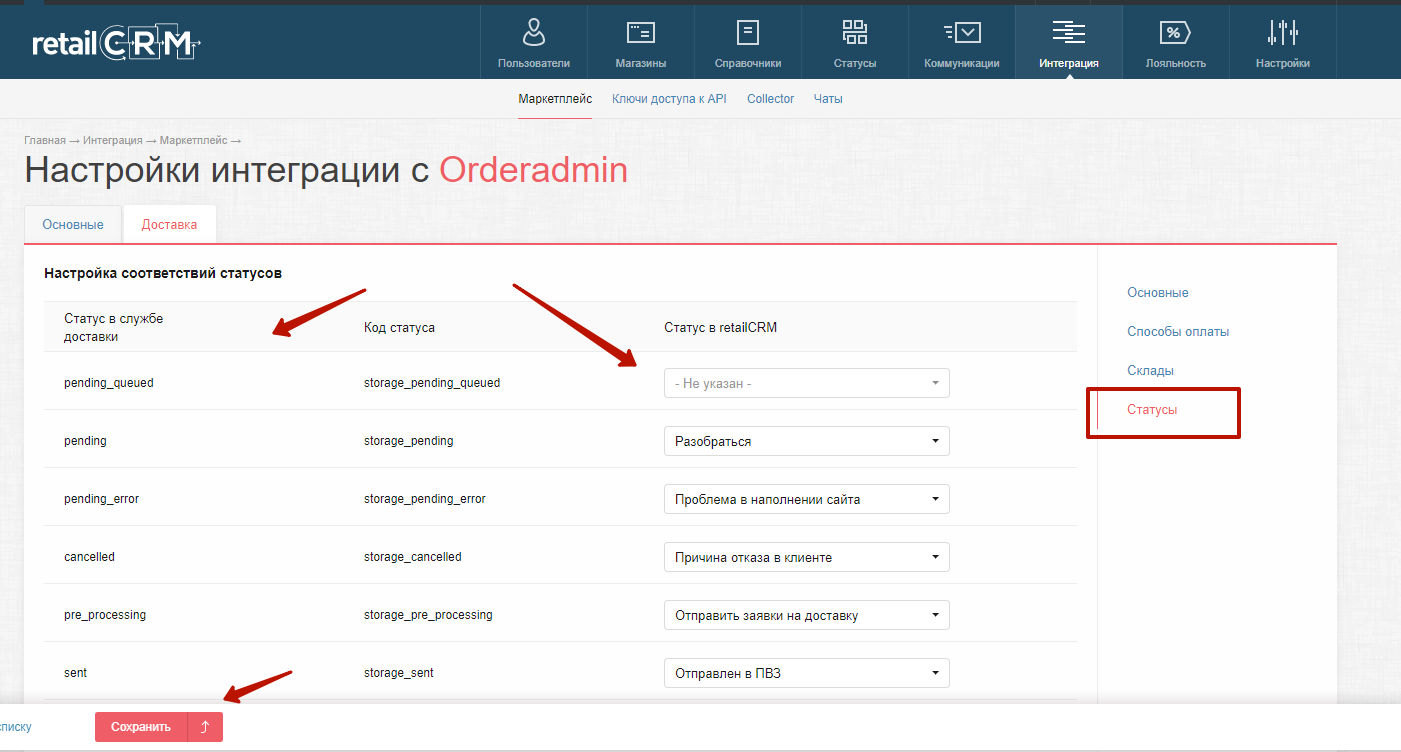Click the sent status name
Viewport: 1401px width, 752px height.
click(75, 673)
